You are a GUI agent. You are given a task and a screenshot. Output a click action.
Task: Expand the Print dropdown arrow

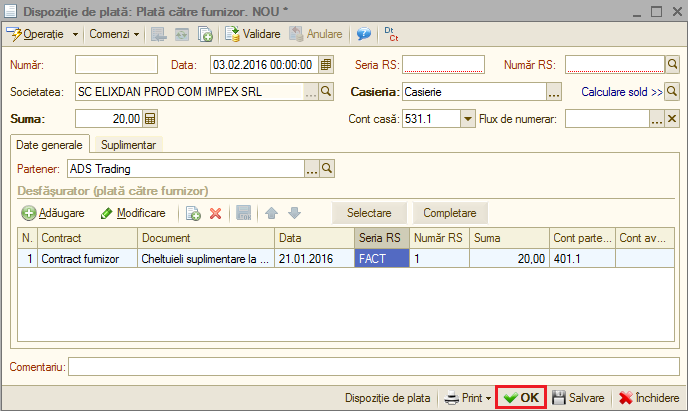488,398
